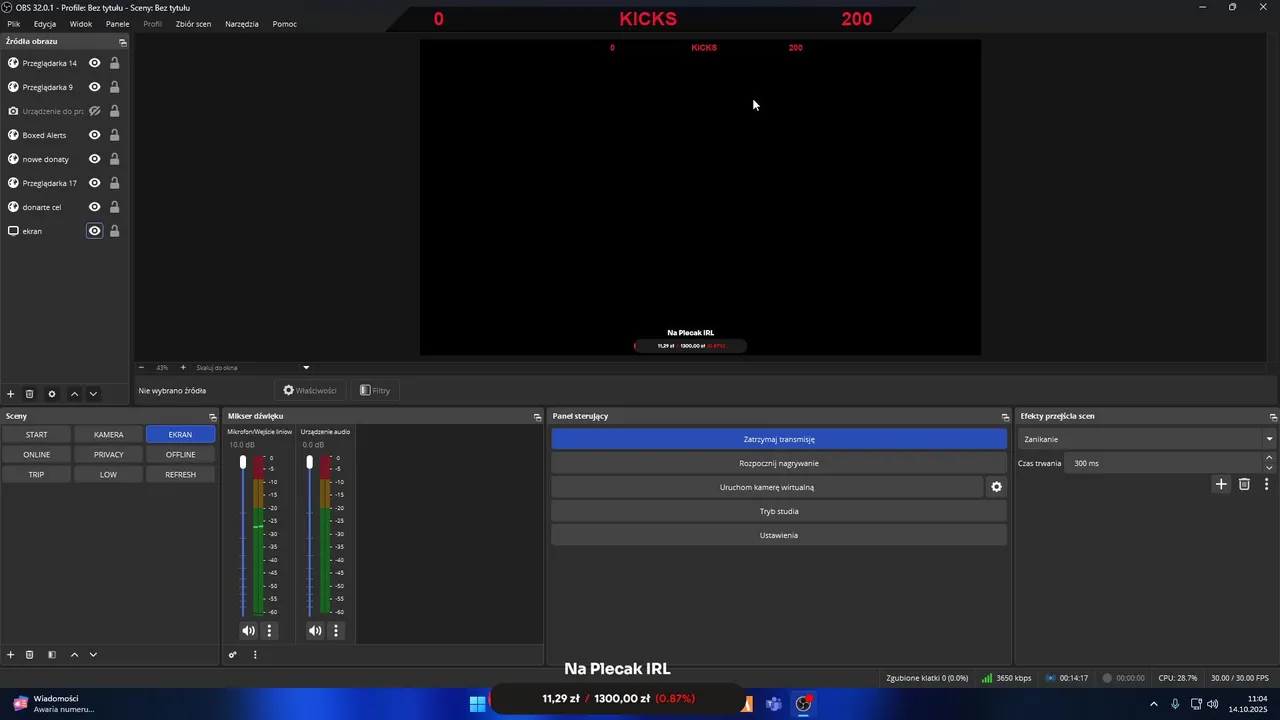Open Skaluj do okna preview scaling dropdown

[253, 367]
